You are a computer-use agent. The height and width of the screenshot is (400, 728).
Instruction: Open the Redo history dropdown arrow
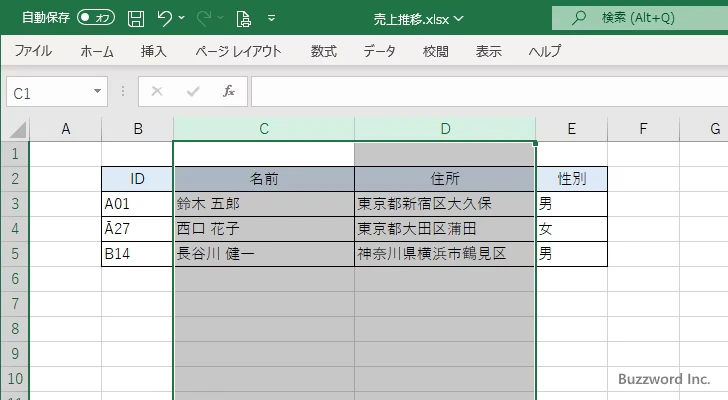[x=221, y=18]
